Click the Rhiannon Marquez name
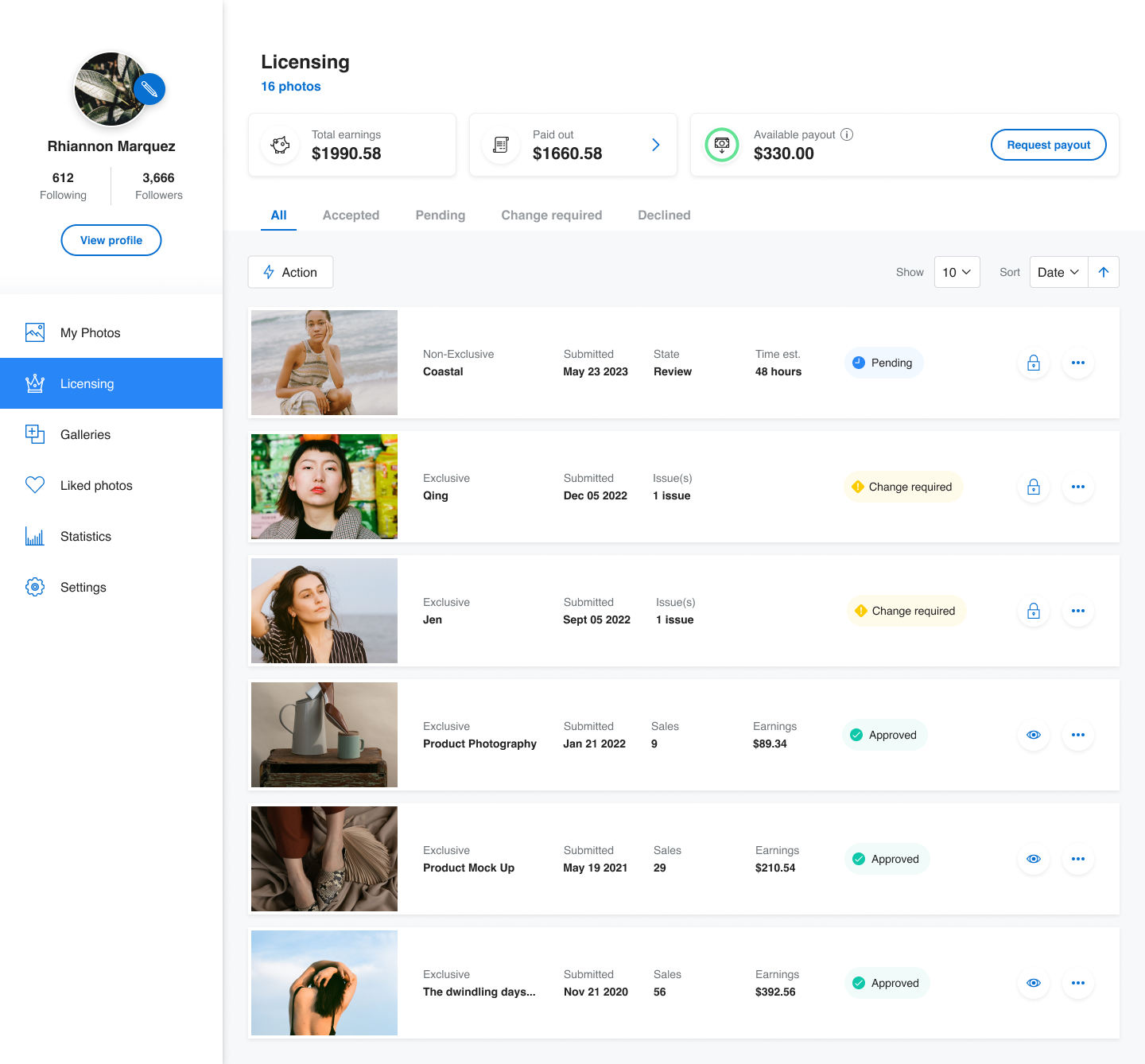Viewport: 1145px width, 1064px height. coord(111,146)
